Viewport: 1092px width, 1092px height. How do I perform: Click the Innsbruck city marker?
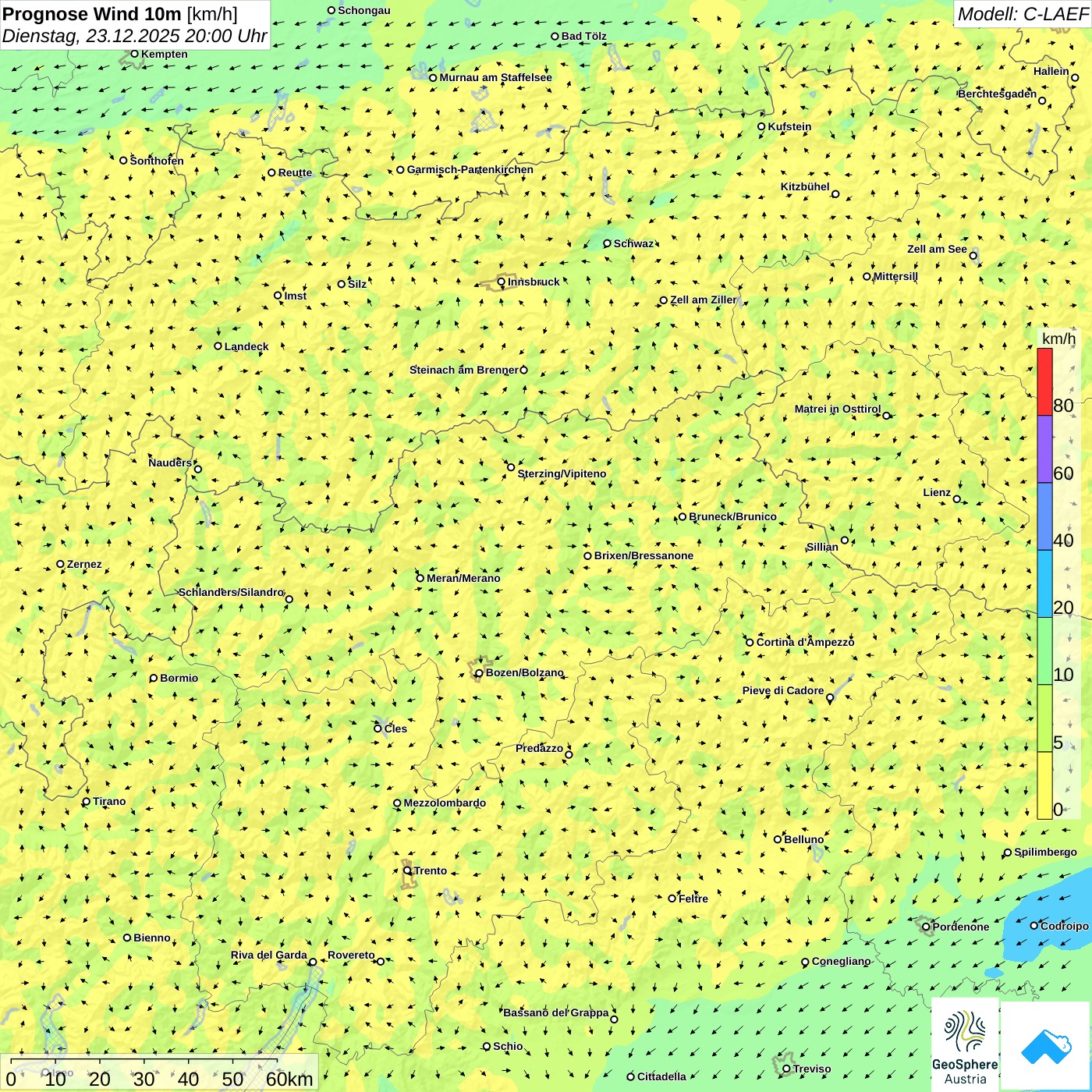click(x=502, y=282)
